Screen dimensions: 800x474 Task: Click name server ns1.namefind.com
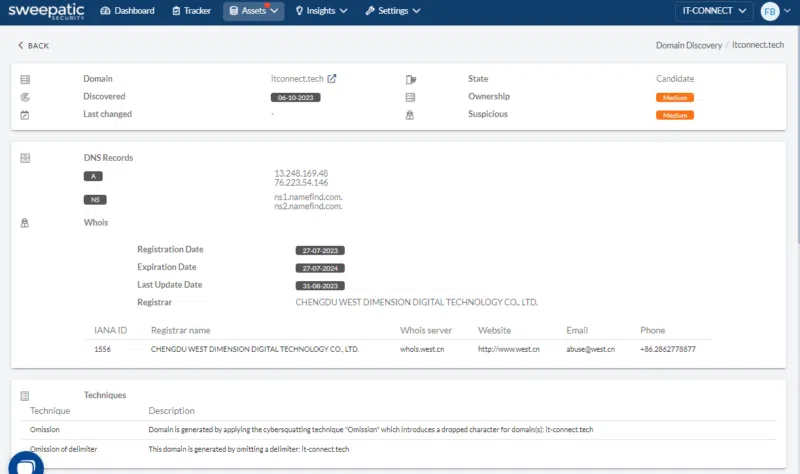[x=308, y=197]
